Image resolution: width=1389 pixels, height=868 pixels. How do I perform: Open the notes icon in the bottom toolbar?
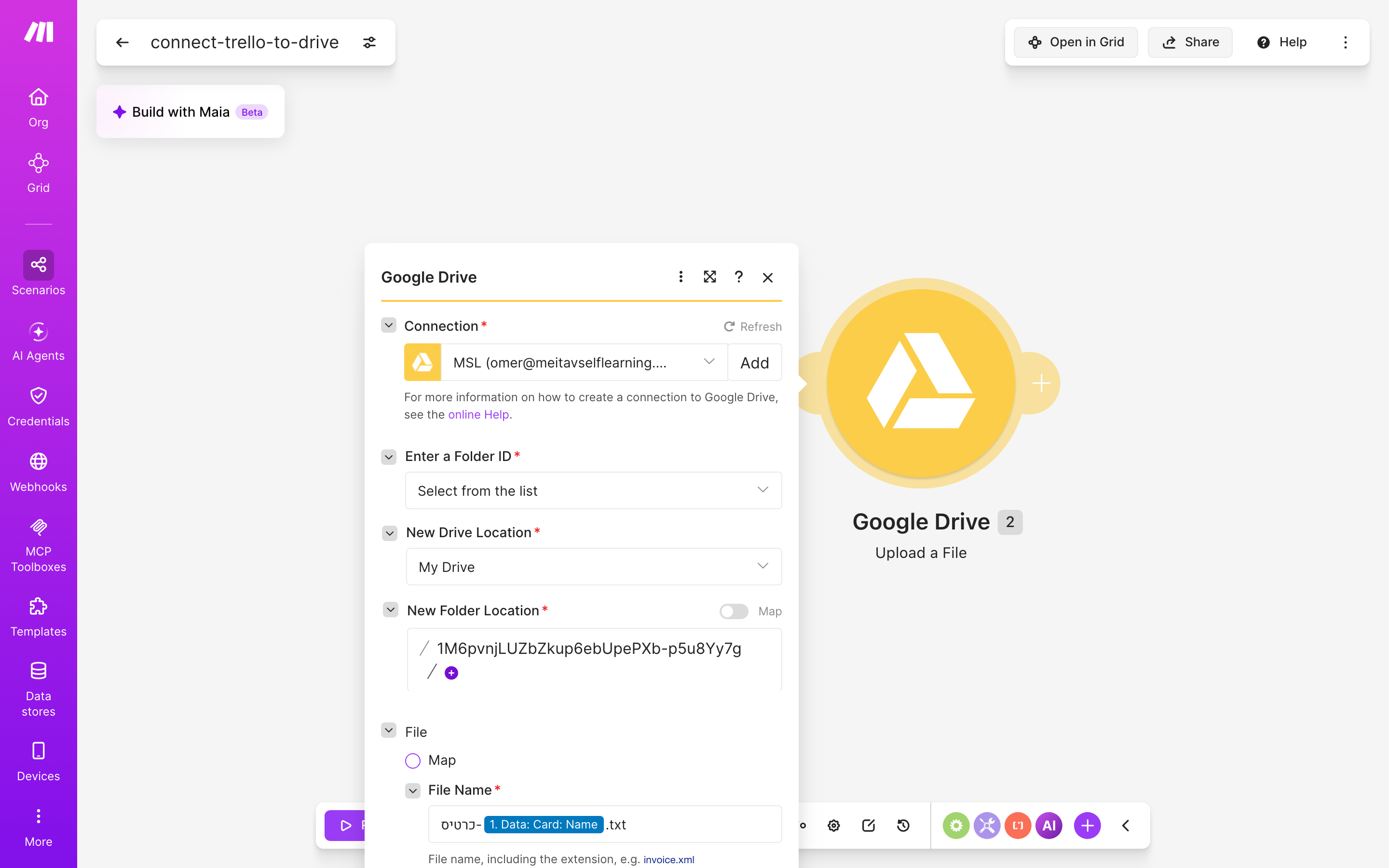click(869, 826)
